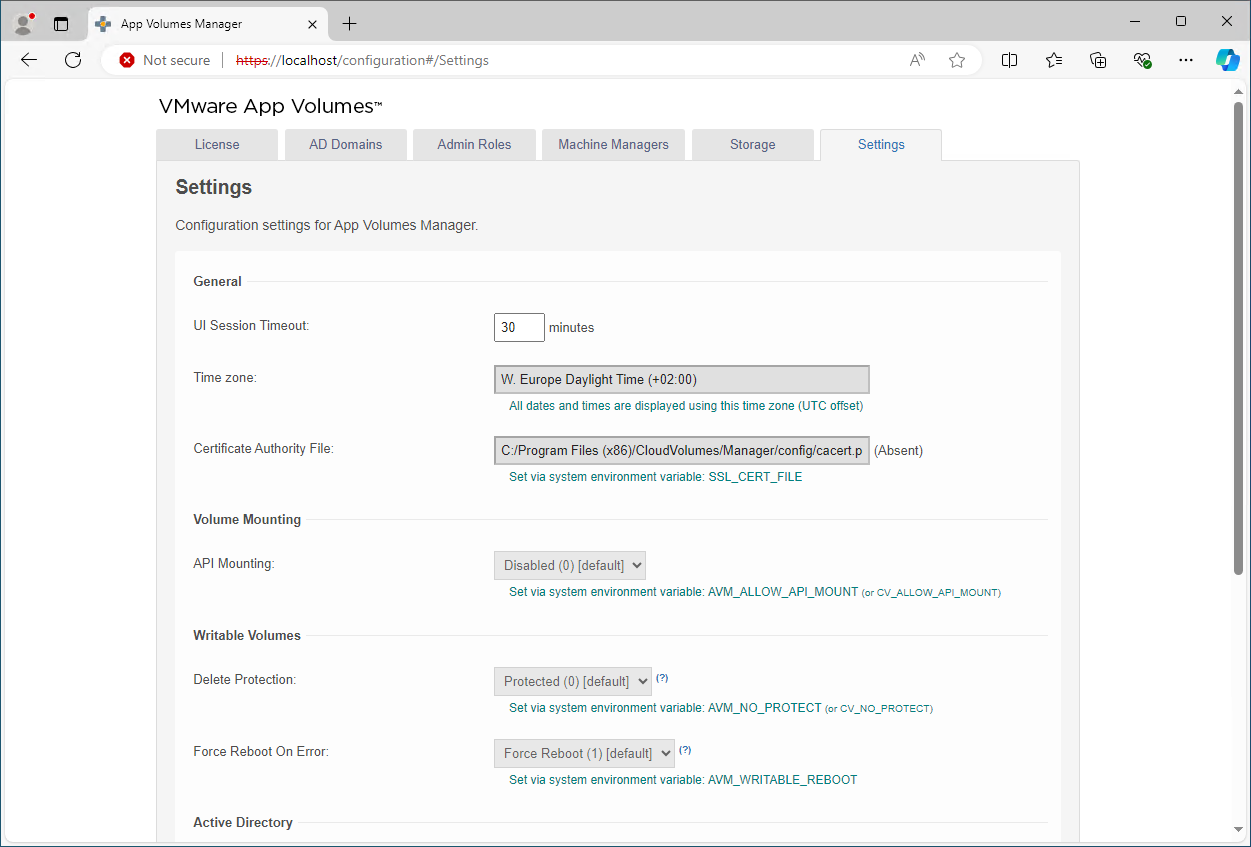
Task: Open the Settings and more menu
Action: point(1185,60)
